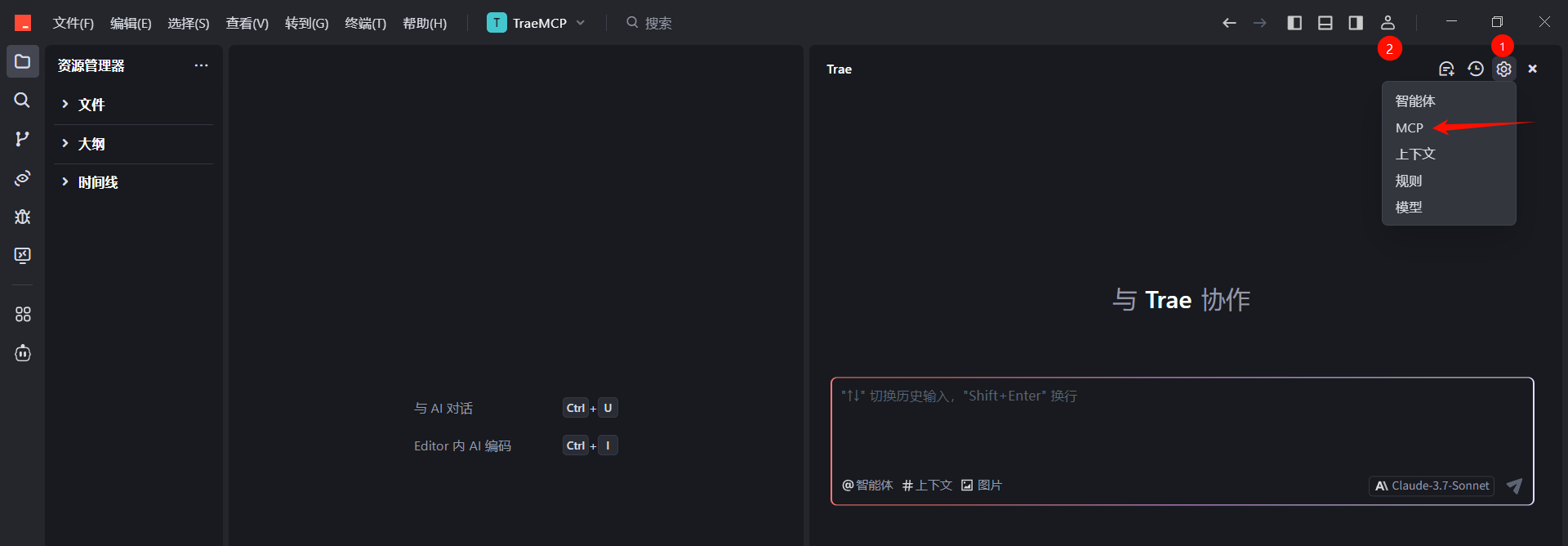This screenshot has height=546, width=1568.
Task: Open the 终端(T) menu
Action: point(365,23)
